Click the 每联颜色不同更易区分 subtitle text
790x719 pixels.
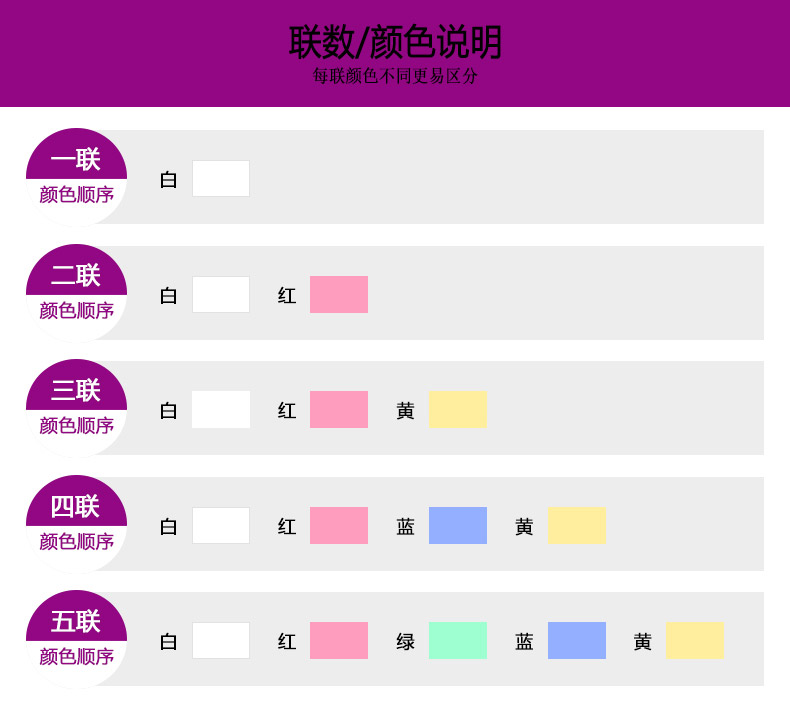coord(395,77)
